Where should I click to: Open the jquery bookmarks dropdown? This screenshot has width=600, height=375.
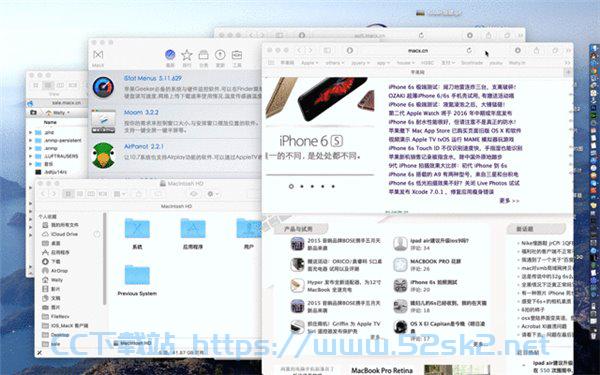pyautogui.click(x=360, y=63)
